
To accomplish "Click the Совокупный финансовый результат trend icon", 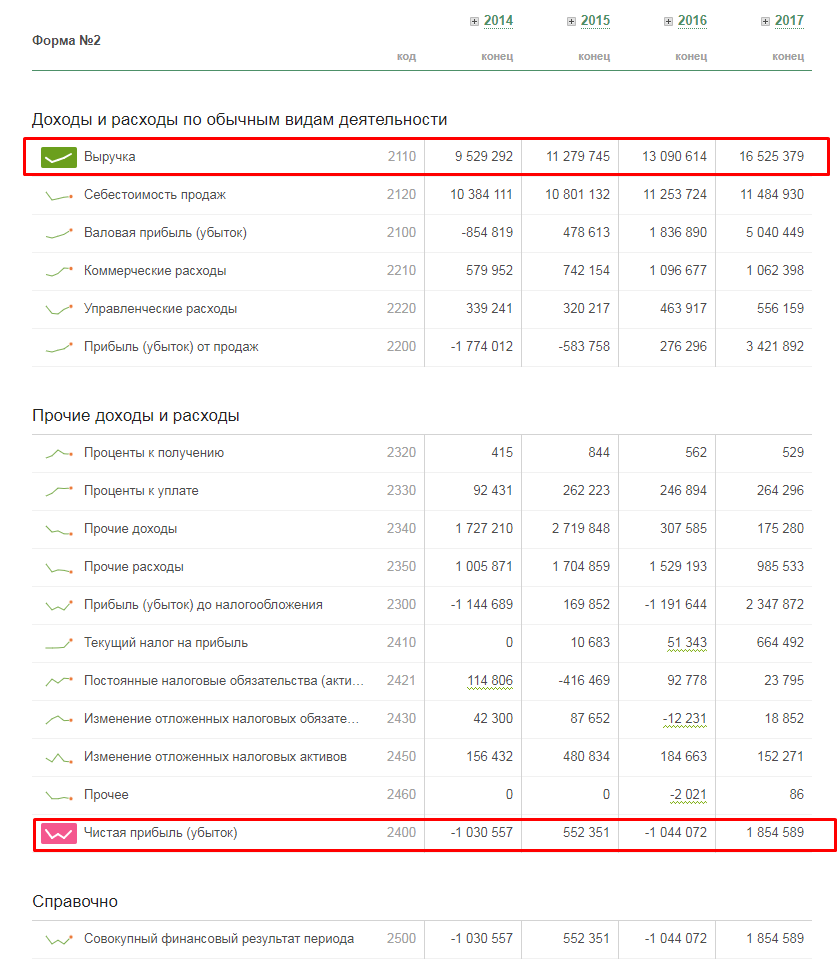I will 59,939.
